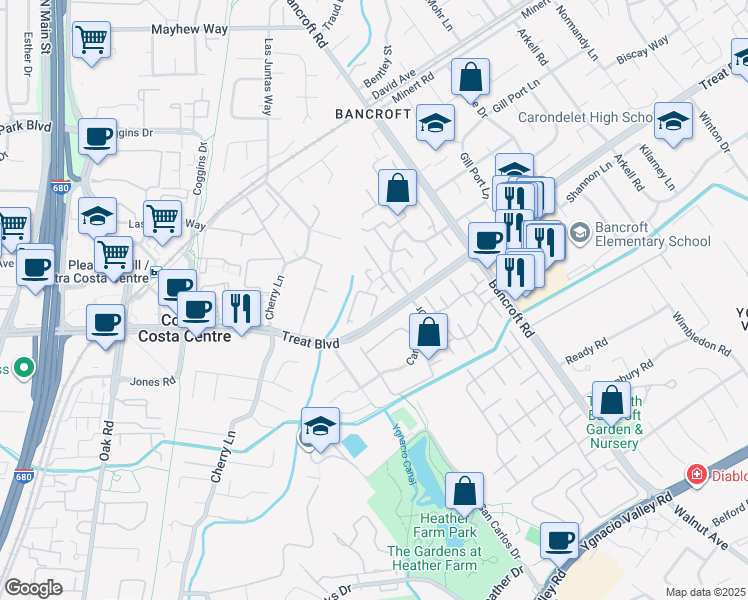Select the Esther Dr street label
This screenshot has height=600, width=748.
[x=28, y=54]
